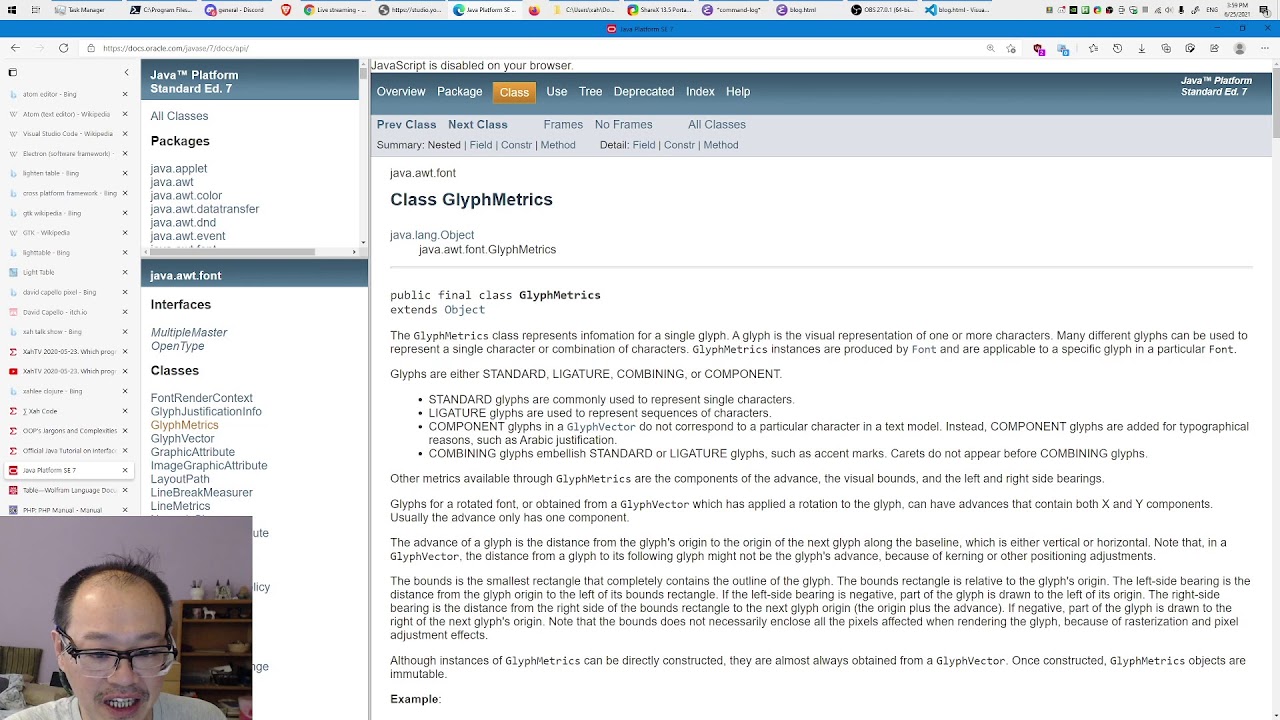Collapse the vertical tabs pane chevron

[126, 72]
